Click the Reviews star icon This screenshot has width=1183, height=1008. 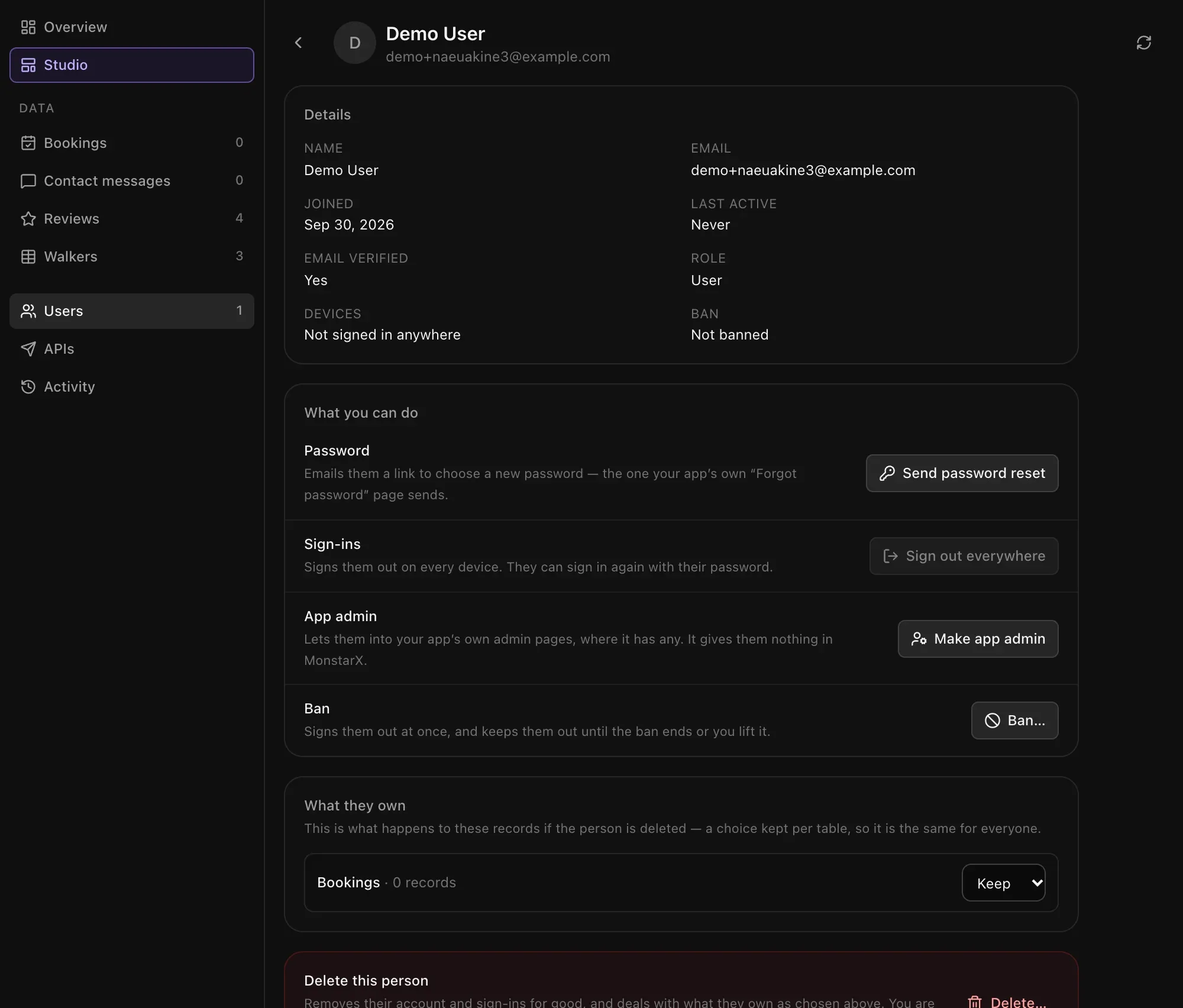[28, 218]
